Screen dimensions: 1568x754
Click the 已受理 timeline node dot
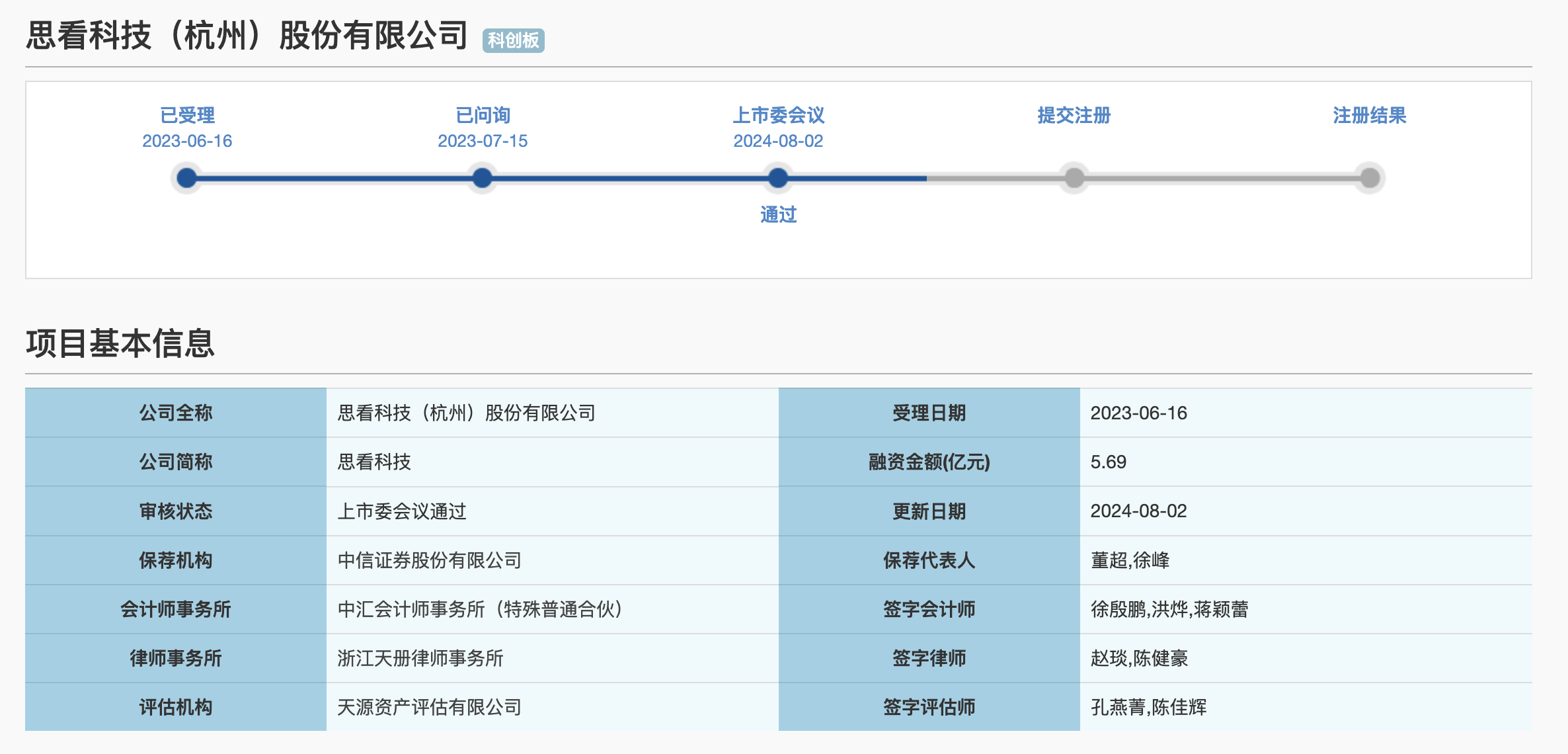(x=187, y=178)
